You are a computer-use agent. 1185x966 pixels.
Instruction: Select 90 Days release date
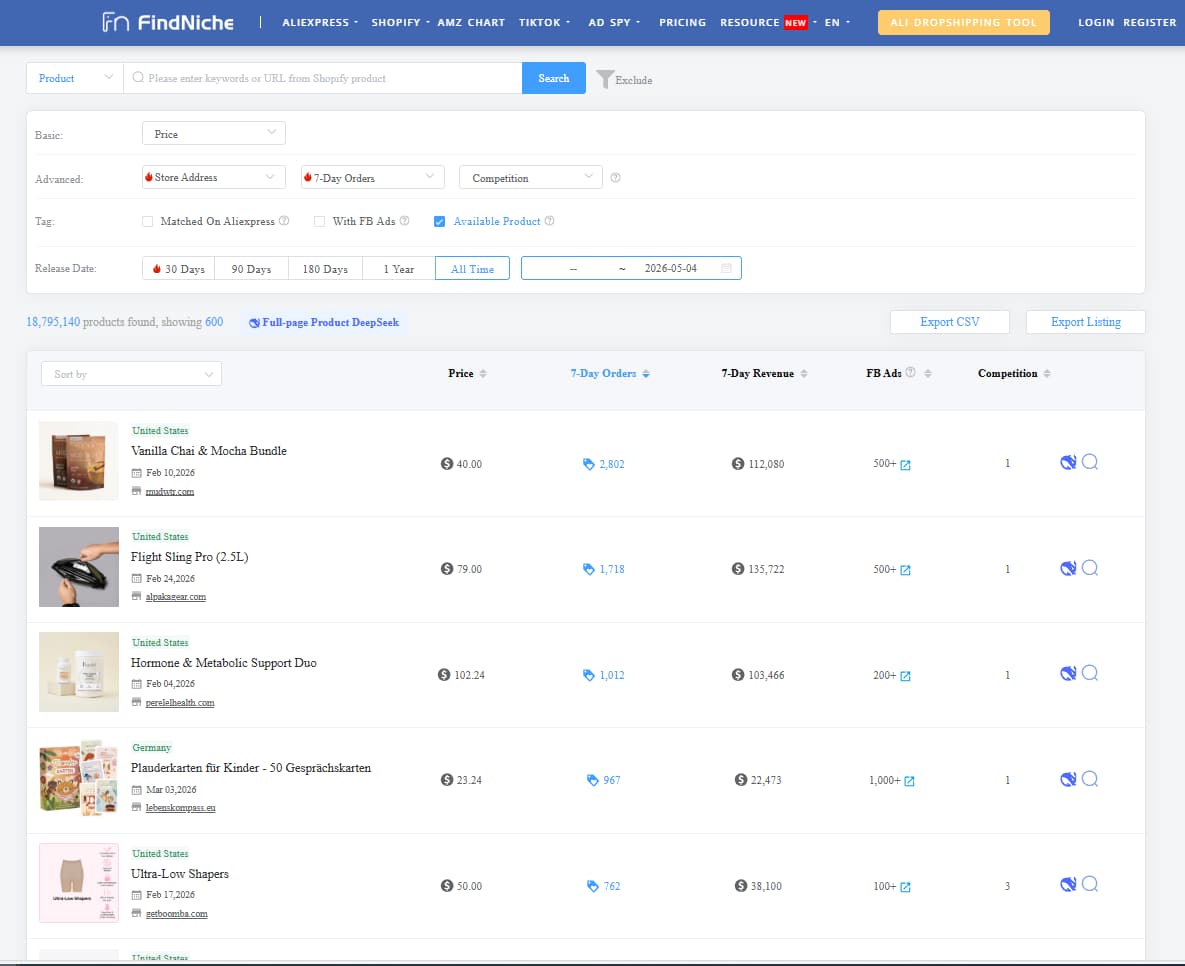[x=251, y=268]
